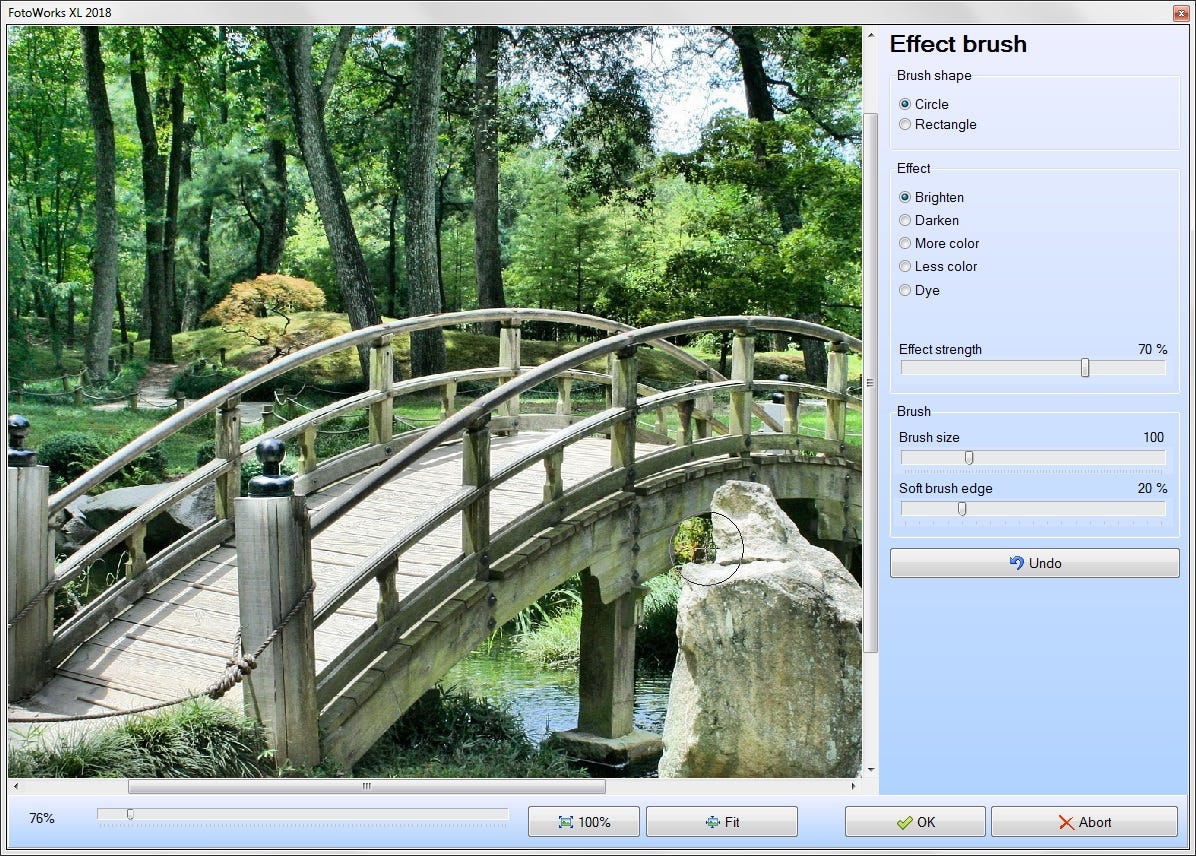The height and width of the screenshot is (856, 1196).
Task: Confirm changes with OK button
Action: click(x=915, y=822)
